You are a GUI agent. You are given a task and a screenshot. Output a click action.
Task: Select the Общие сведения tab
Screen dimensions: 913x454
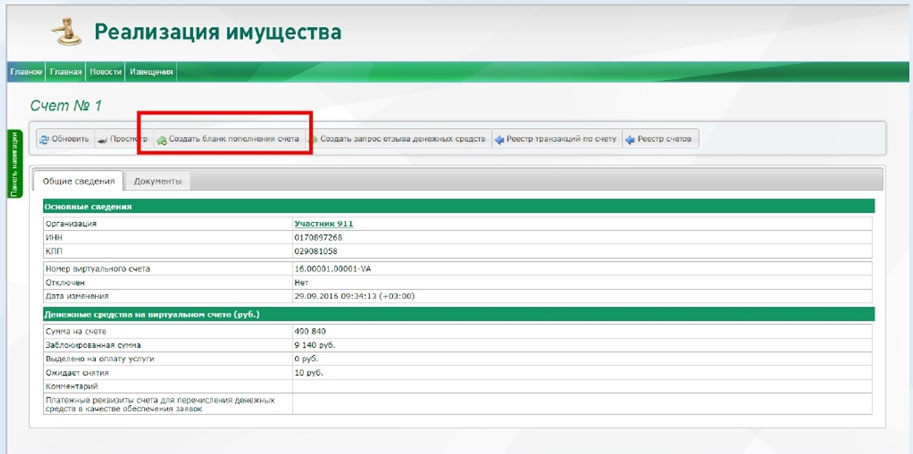click(78, 181)
